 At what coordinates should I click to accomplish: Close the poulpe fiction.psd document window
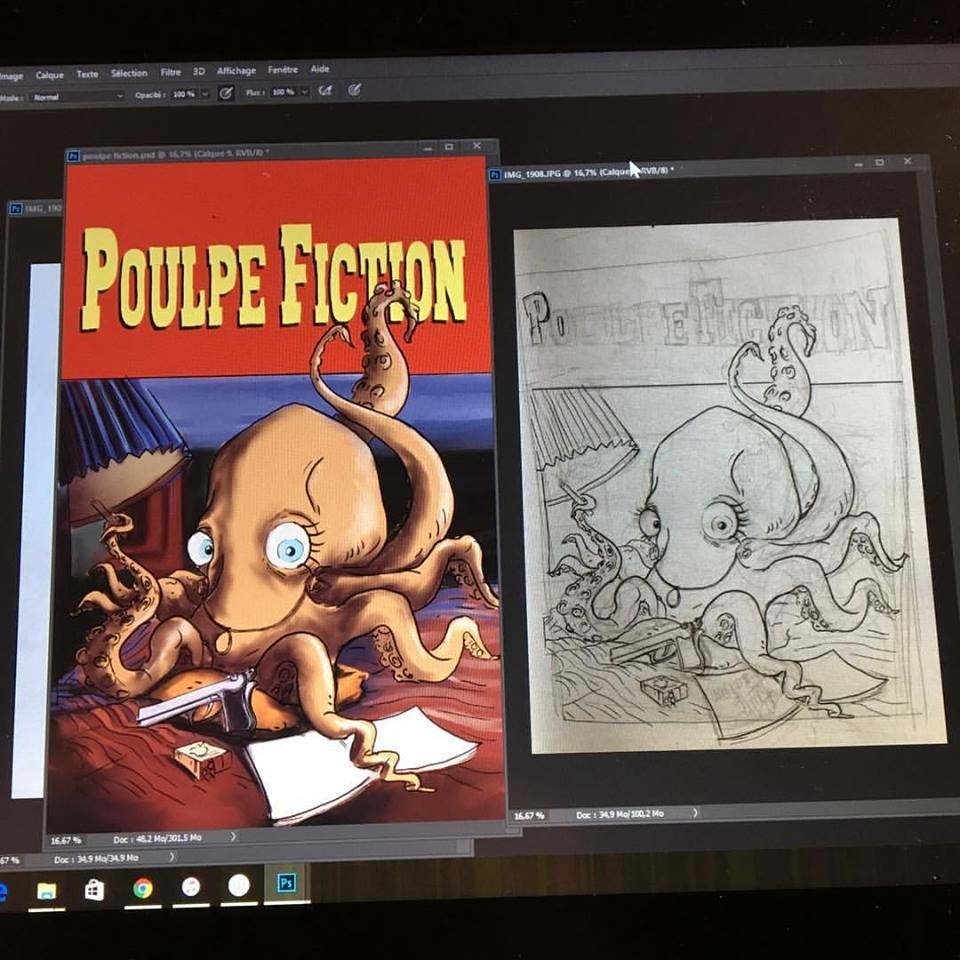476,146
